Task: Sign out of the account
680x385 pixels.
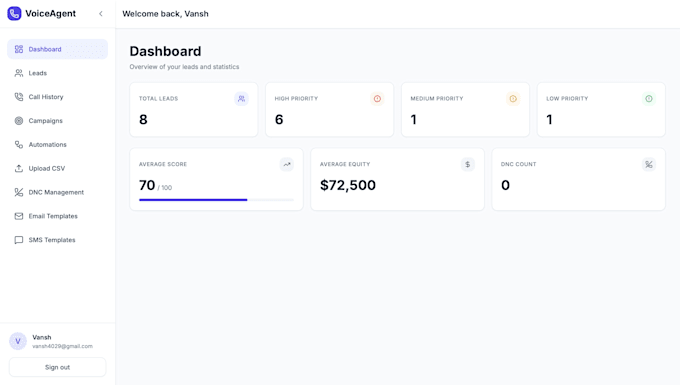Action: click(x=57, y=367)
